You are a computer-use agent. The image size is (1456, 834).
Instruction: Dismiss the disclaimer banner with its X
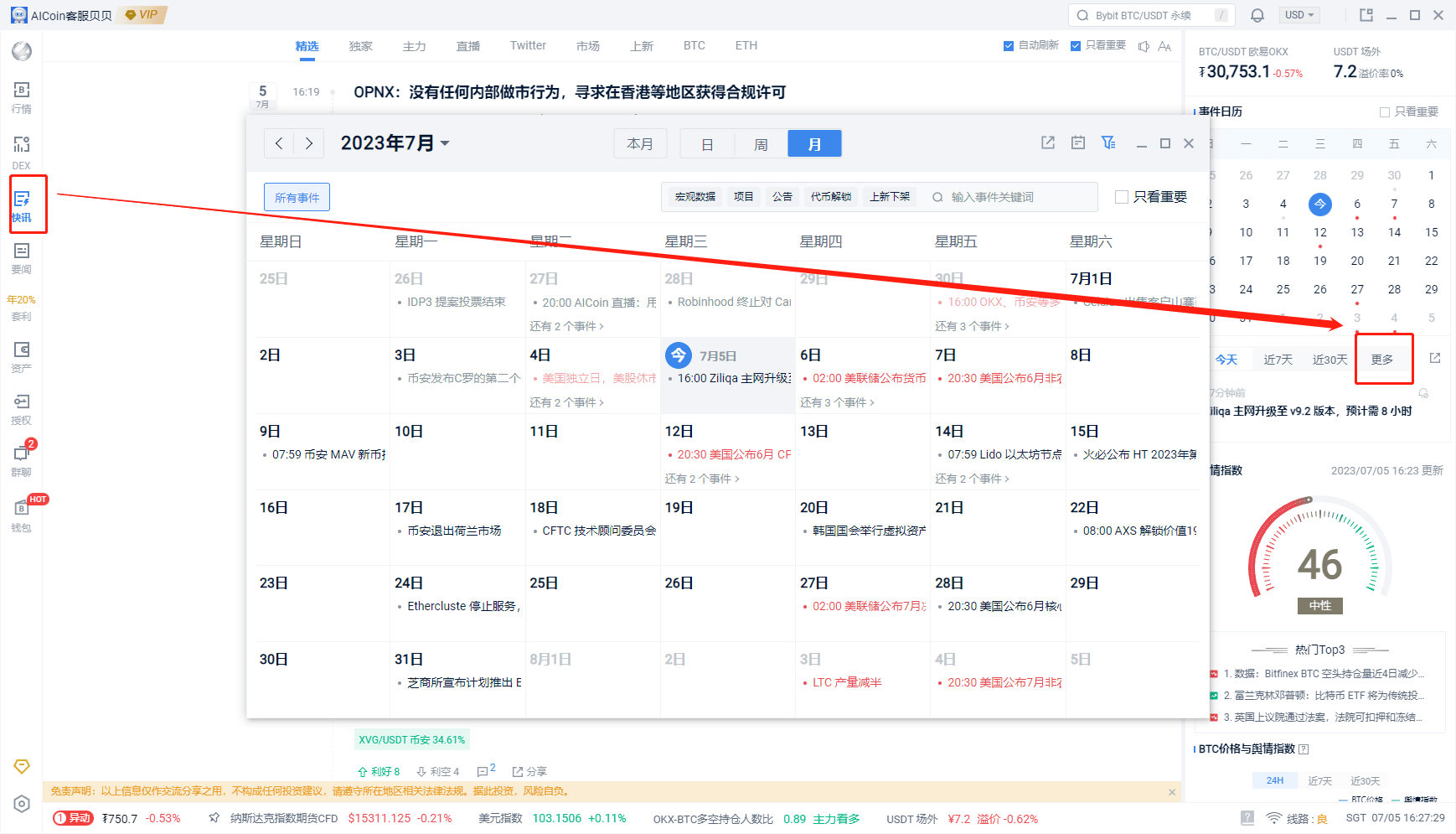(1172, 792)
